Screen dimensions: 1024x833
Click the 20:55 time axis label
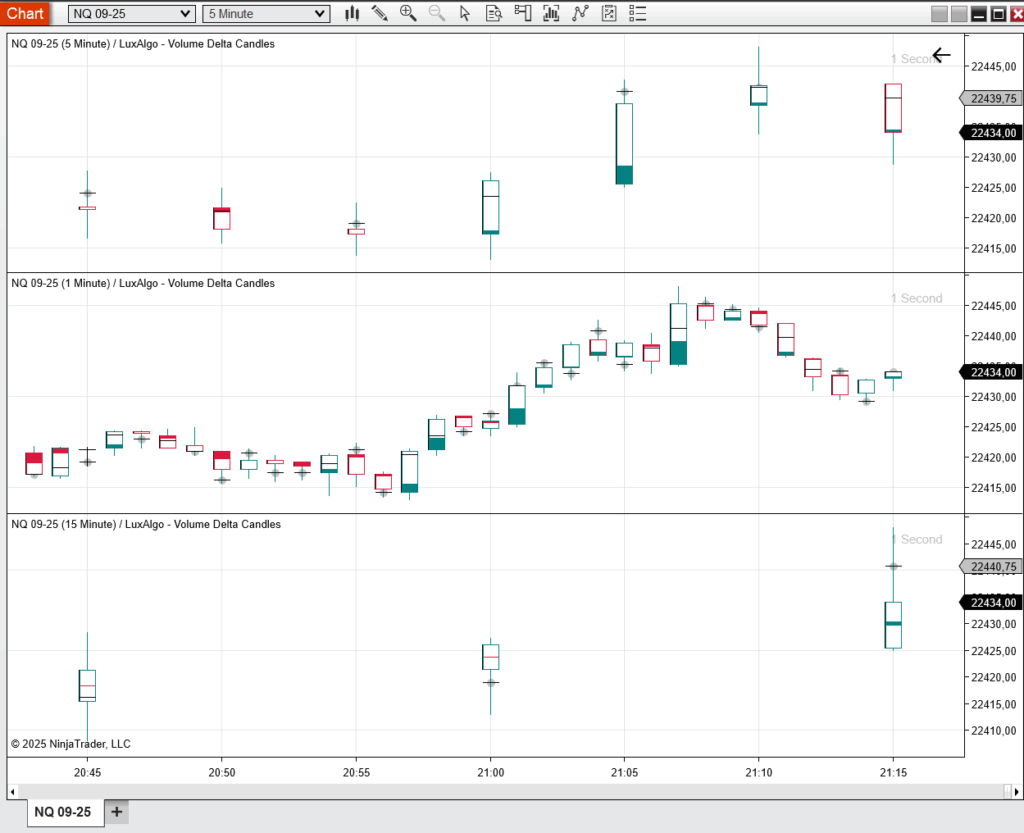click(x=356, y=772)
